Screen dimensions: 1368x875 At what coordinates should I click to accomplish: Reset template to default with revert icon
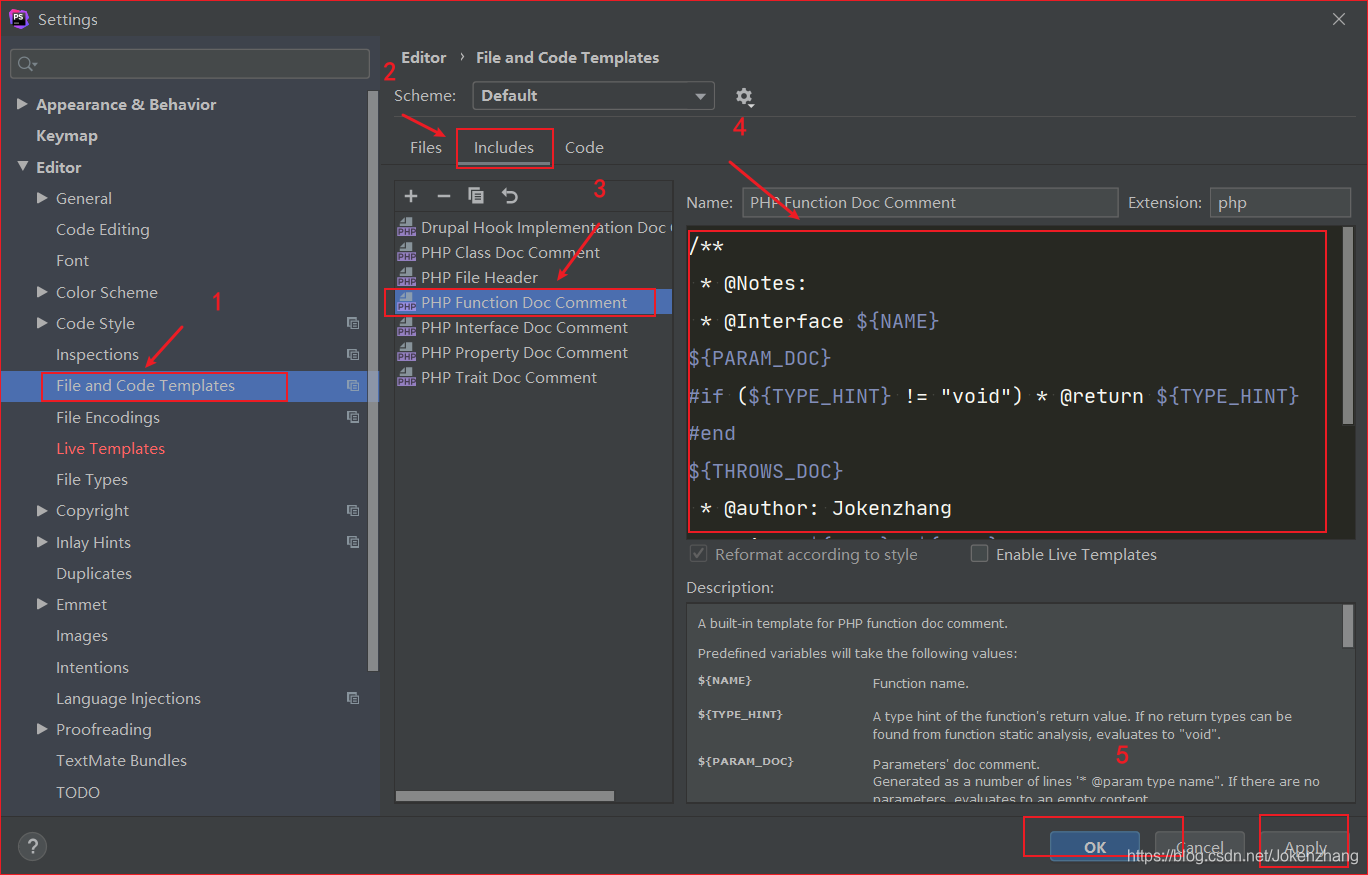[510, 196]
